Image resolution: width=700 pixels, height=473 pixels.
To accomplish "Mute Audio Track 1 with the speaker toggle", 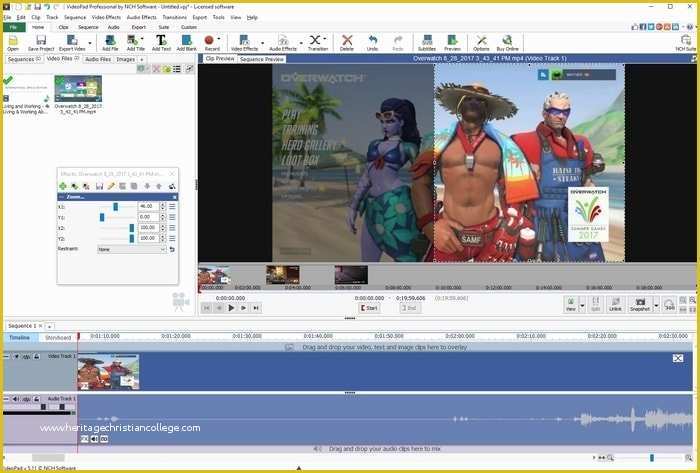I will click(x=15, y=399).
